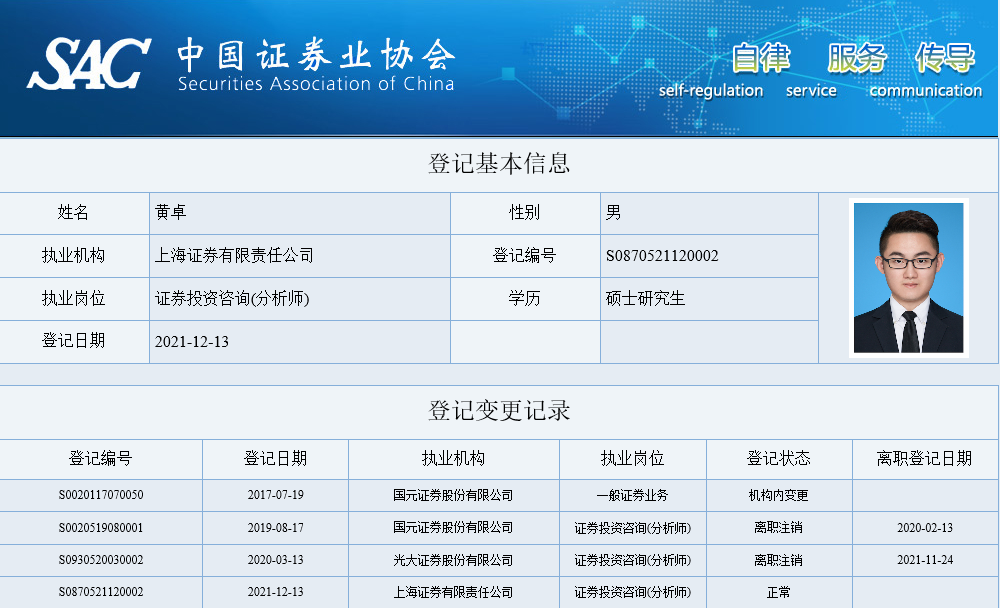Click the 姓名 label cell

point(74,213)
